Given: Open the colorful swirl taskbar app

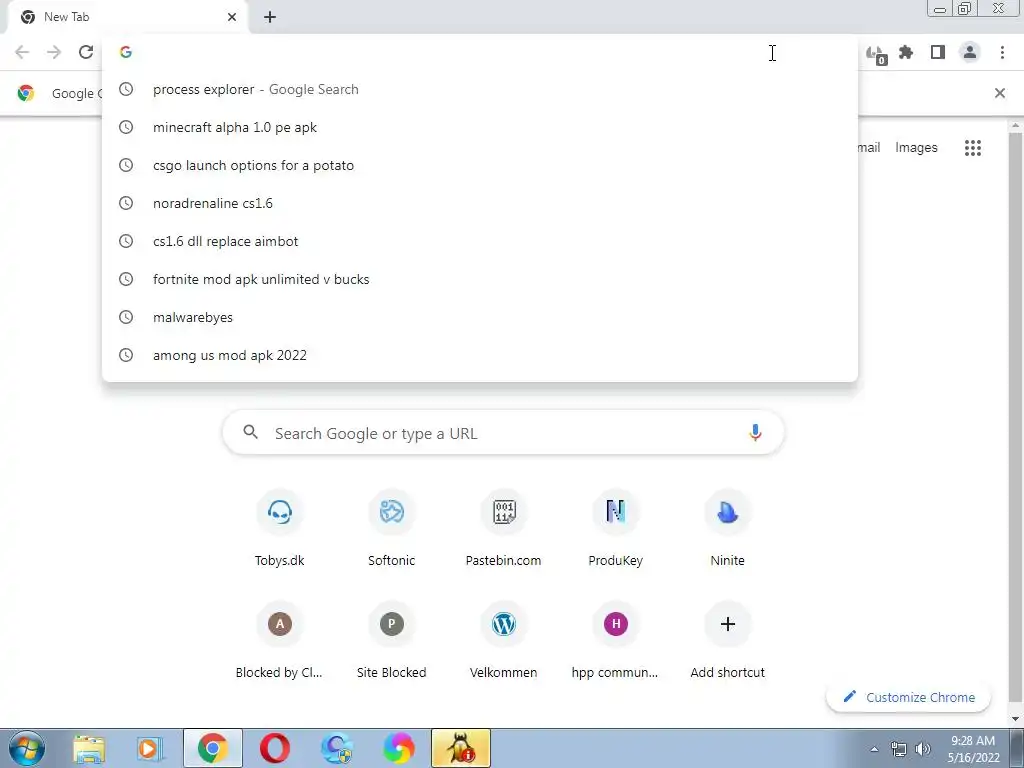Looking at the screenshot, I should pos(398,748).
